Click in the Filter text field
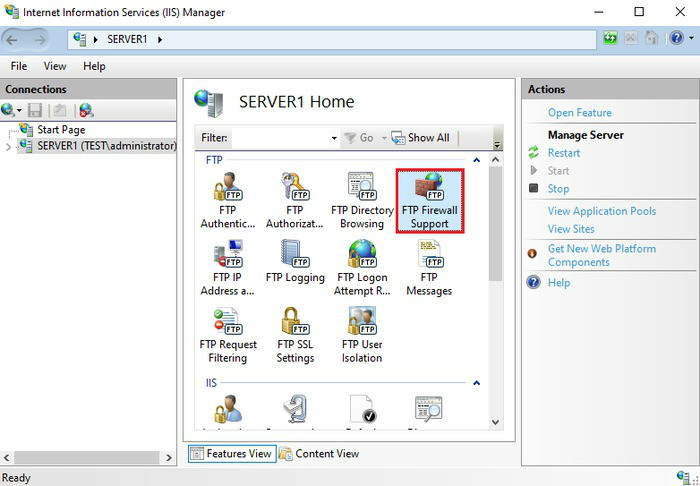Viewport: 700px width, 486px height. click(x=280, y=138)
